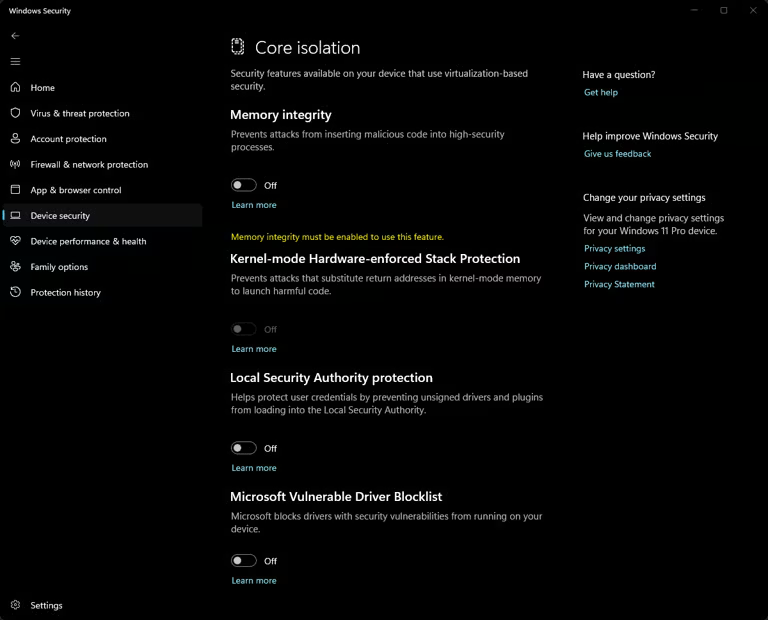Click the back arrow icon
The width and height of the screenshot is (768, 620).
click(x=15, y=36)
